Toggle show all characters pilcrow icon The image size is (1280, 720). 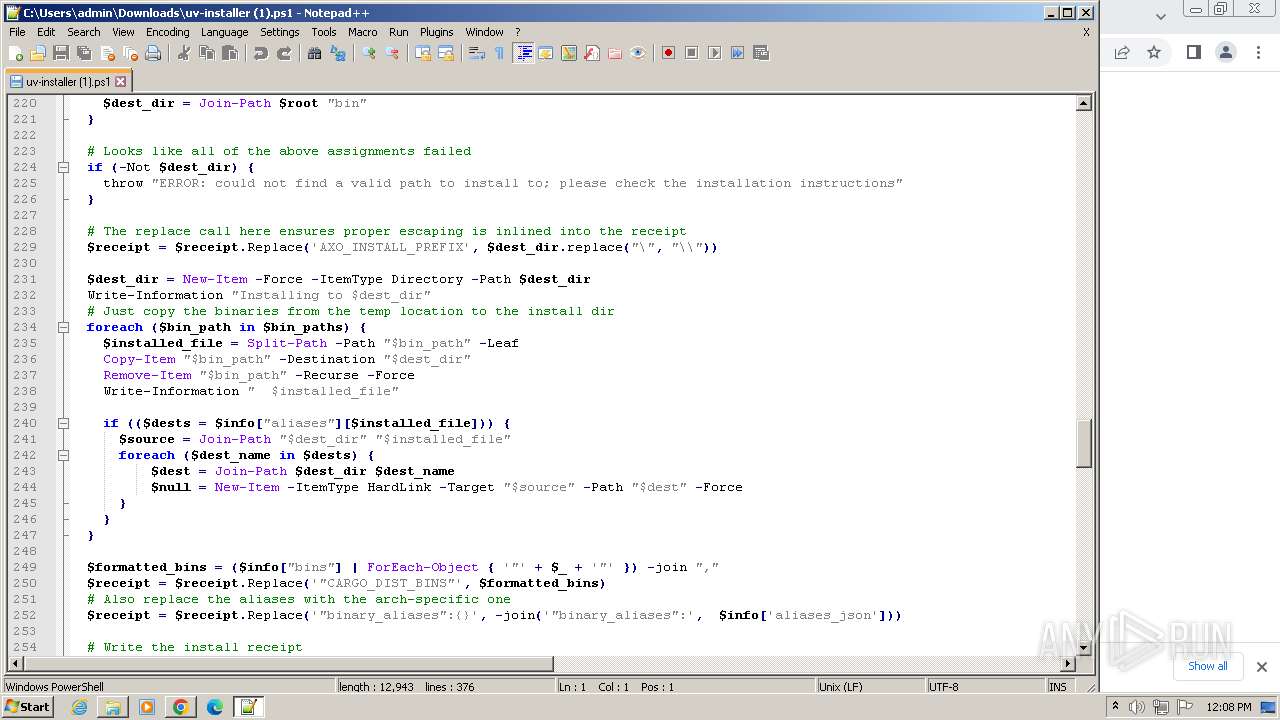(x=499, y=53)
